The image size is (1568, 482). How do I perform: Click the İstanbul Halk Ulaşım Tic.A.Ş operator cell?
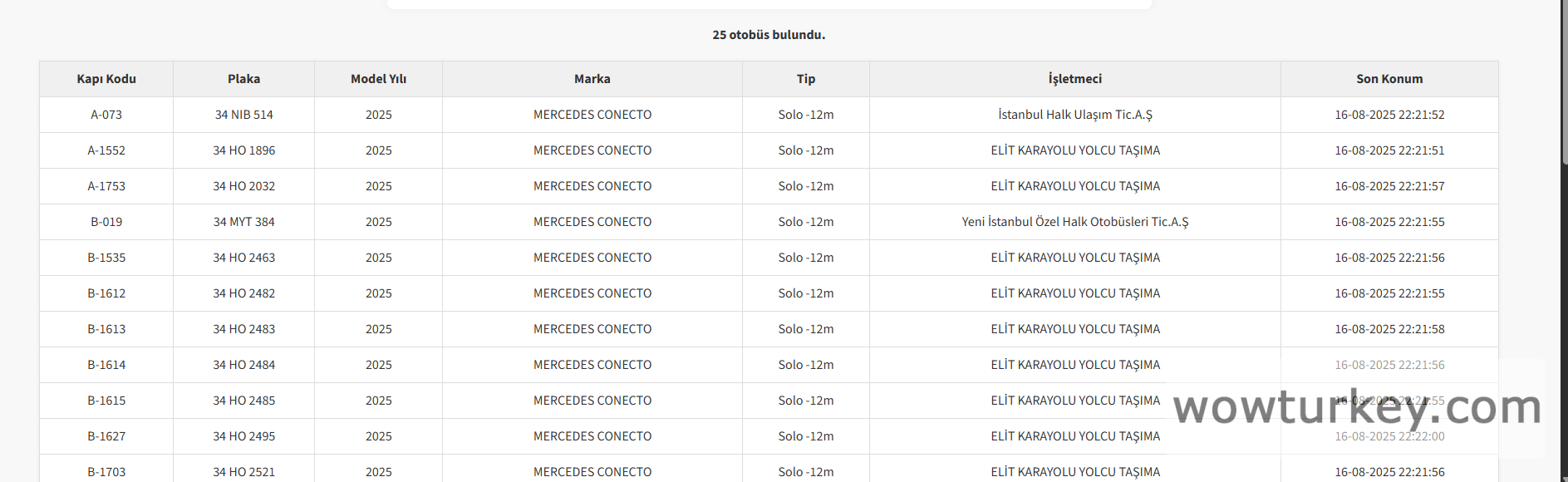coord(1074,115)
